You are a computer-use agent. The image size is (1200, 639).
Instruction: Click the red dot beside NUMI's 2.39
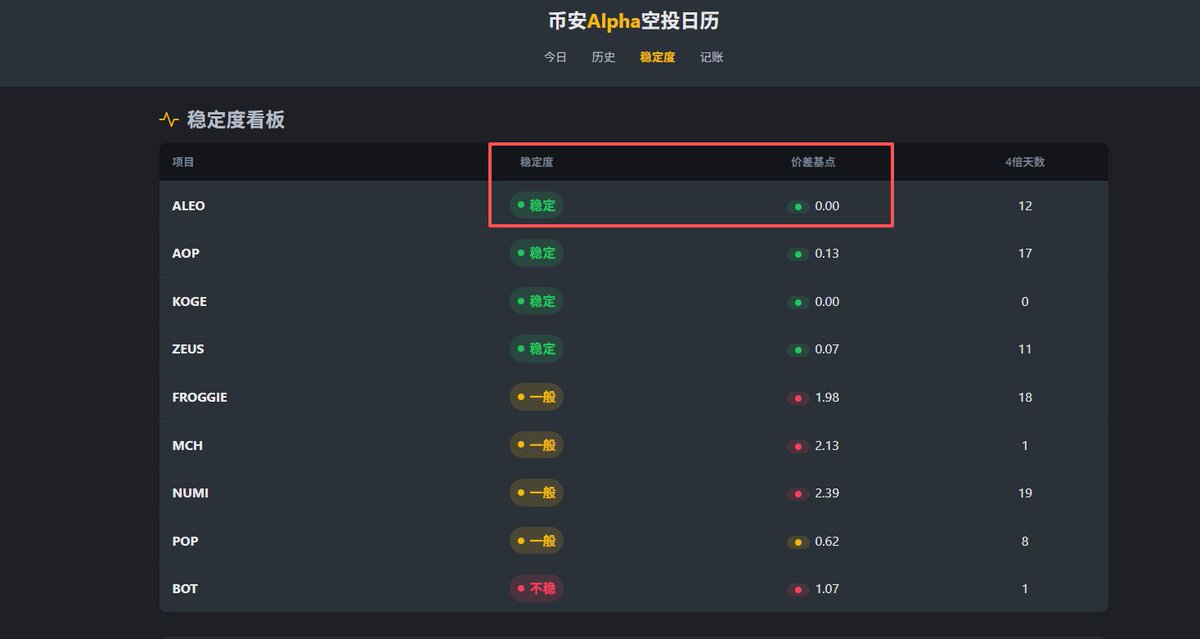pos(798,493)
